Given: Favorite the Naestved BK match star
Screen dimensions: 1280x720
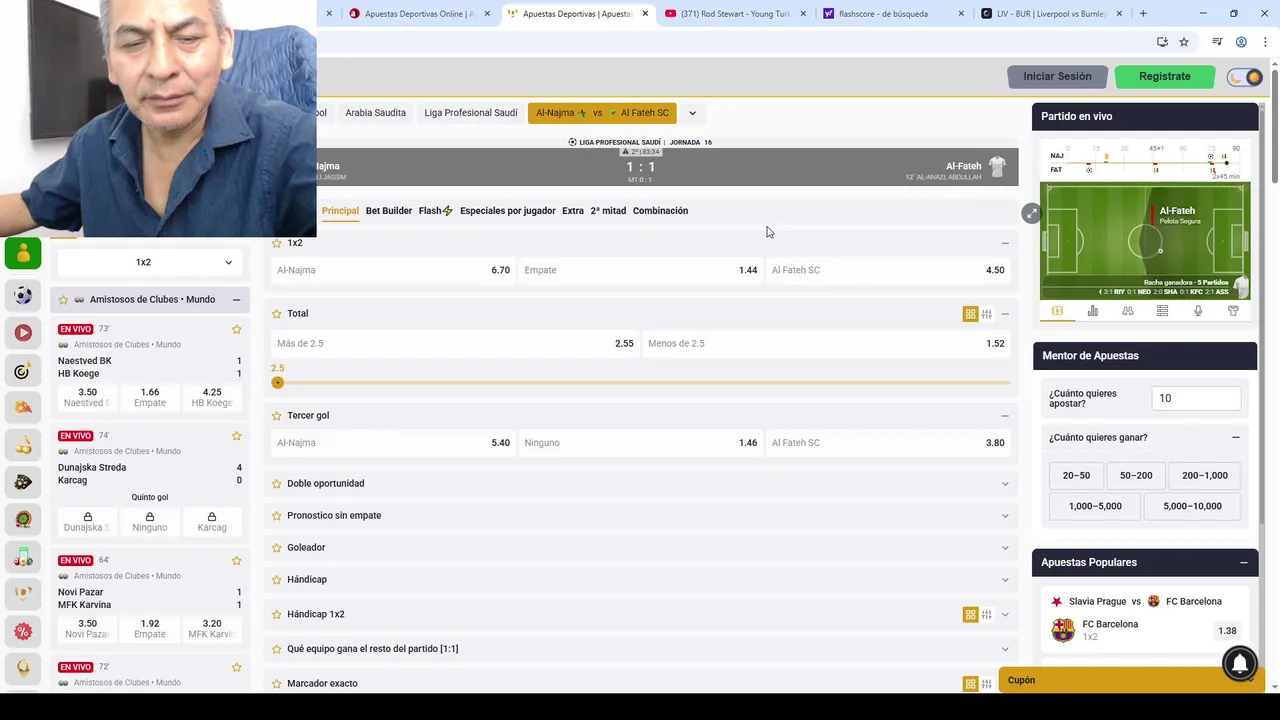Looking at the screenshot, I should tap(237, 329).
